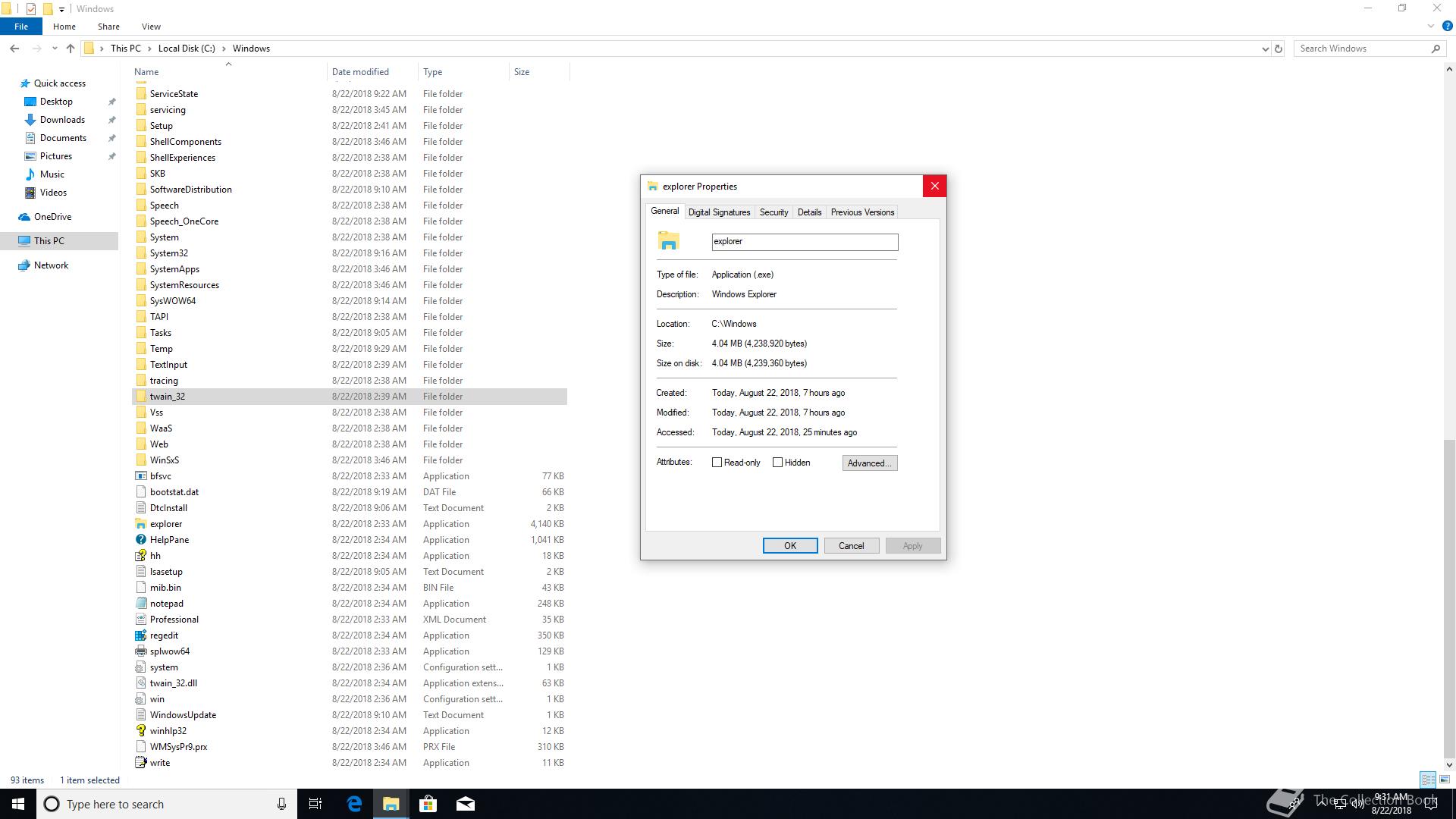1456x819 pixels.
Task: Select Downloads in Quick access
Action: click(x=62, y=120)
